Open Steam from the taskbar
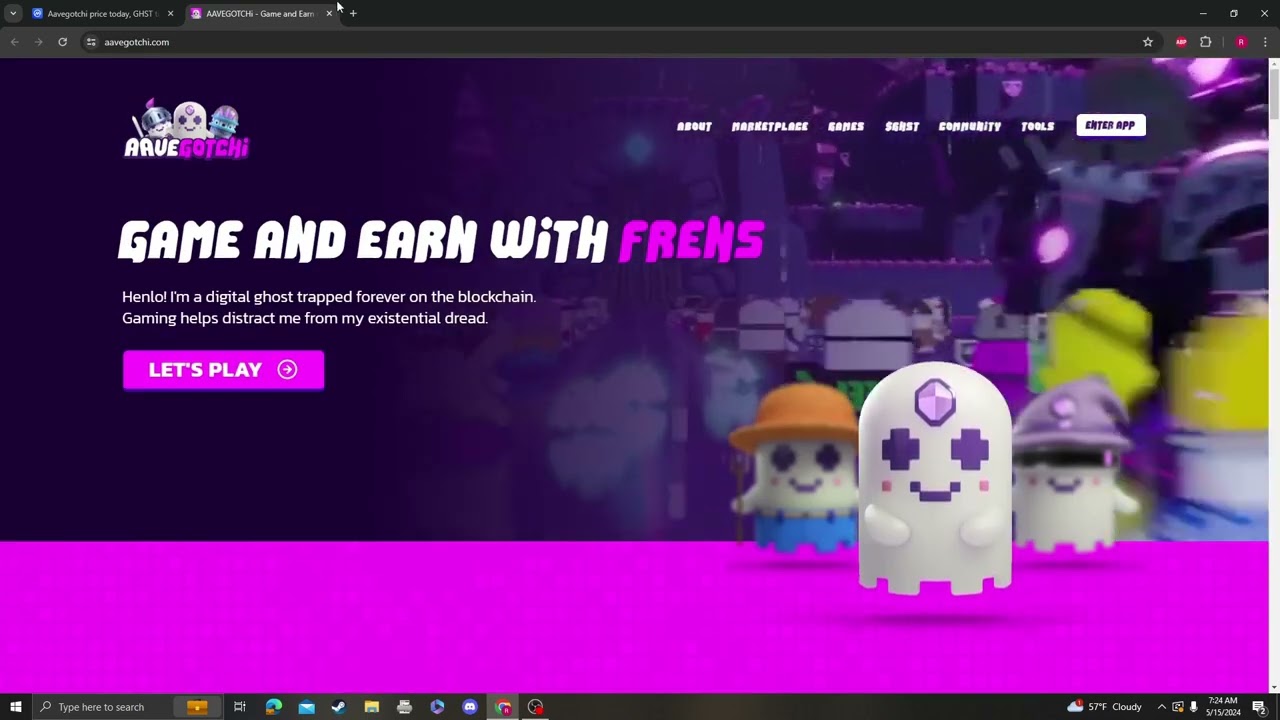The width and height of the screenshot is (1280, 720). click(x=338, y=707)
